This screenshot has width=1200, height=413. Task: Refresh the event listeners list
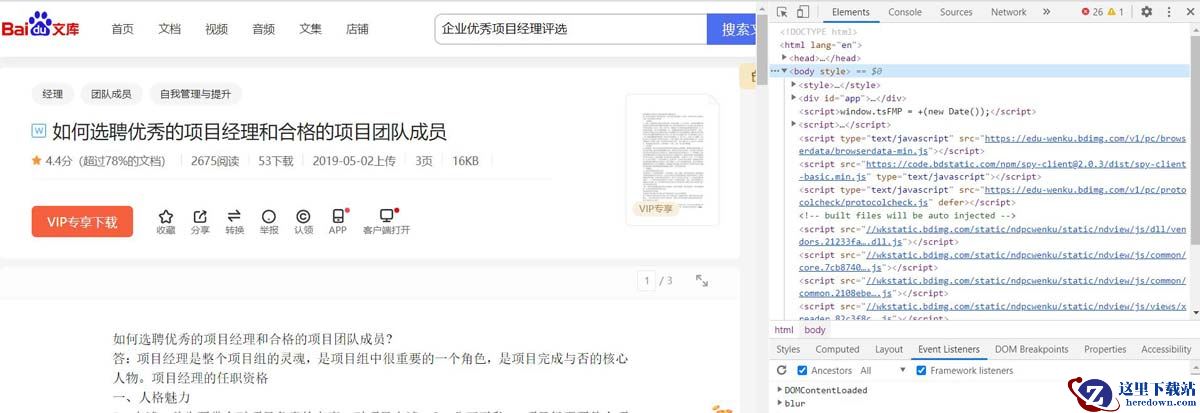click(783, 371)
